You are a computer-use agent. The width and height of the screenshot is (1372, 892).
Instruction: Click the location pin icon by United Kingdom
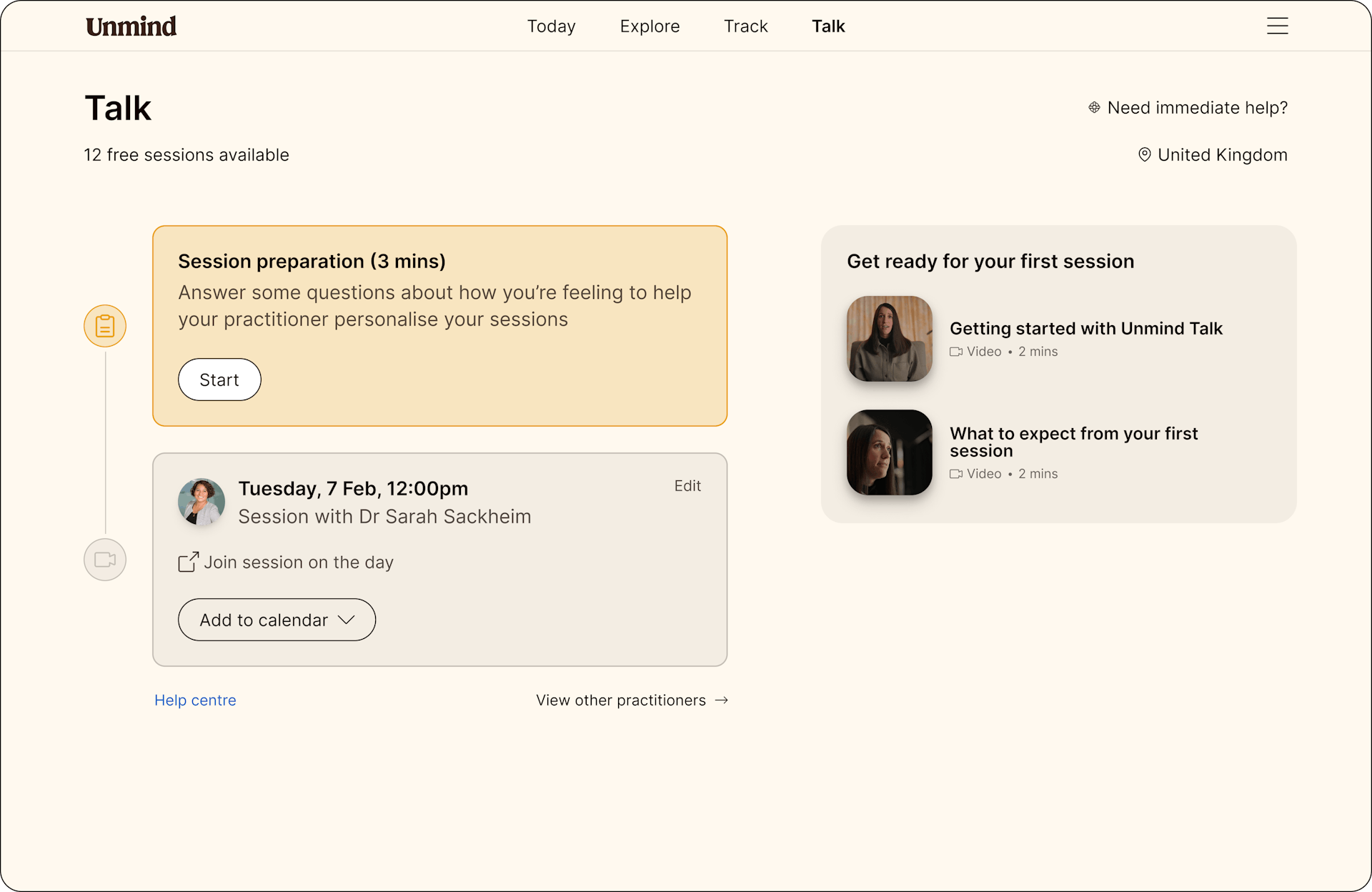pyautogui.click(x=1144, y=155)
